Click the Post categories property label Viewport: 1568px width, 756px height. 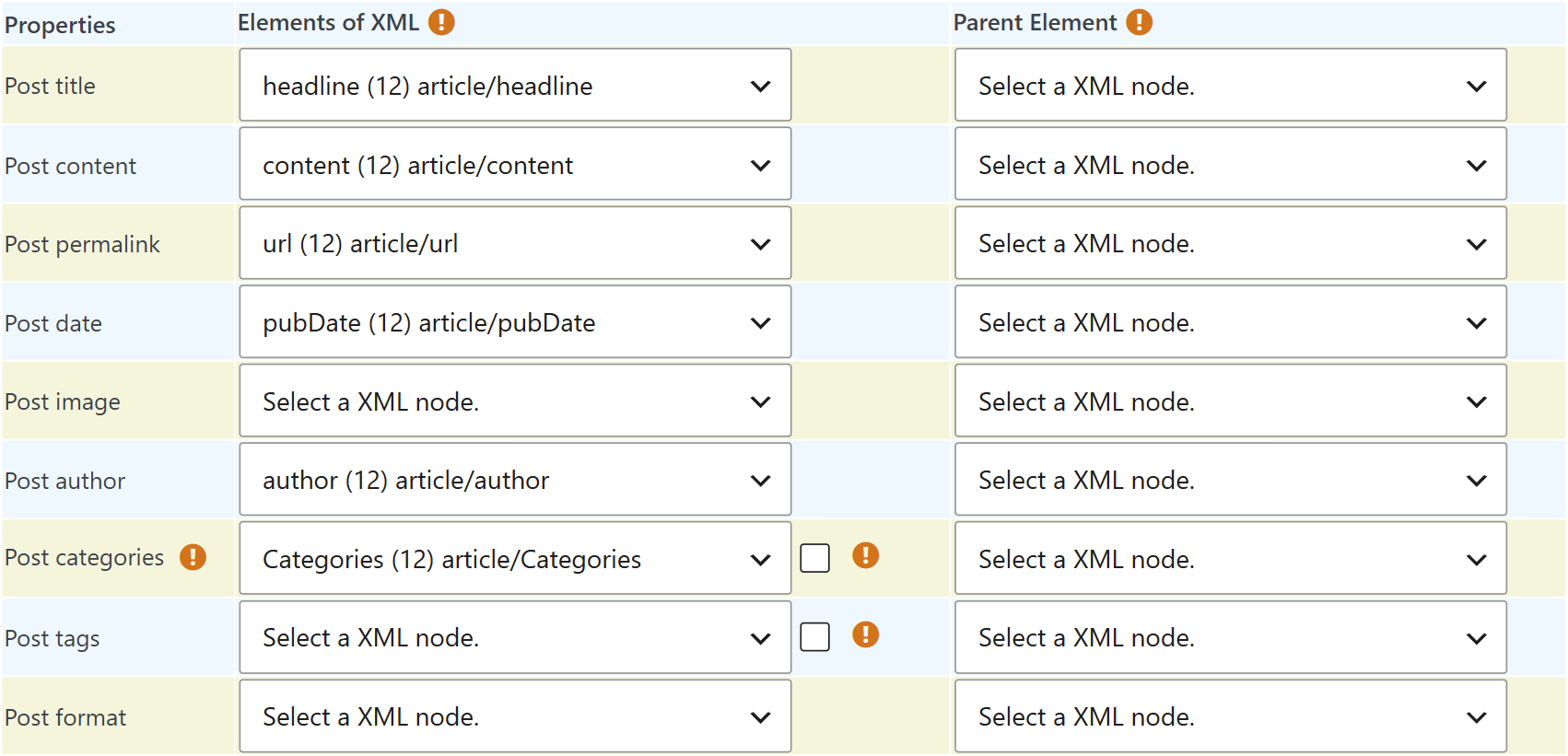pyautogui.click(x=84, y=558)
